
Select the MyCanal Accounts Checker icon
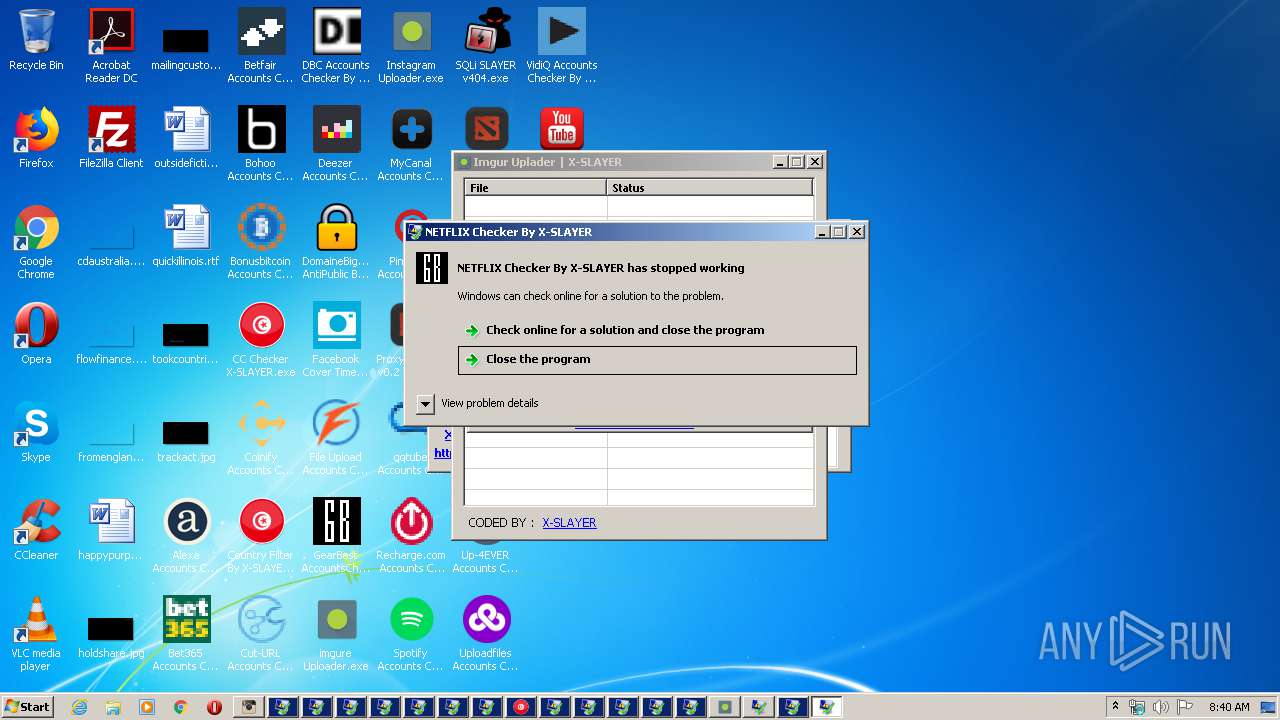click(411, 143)
